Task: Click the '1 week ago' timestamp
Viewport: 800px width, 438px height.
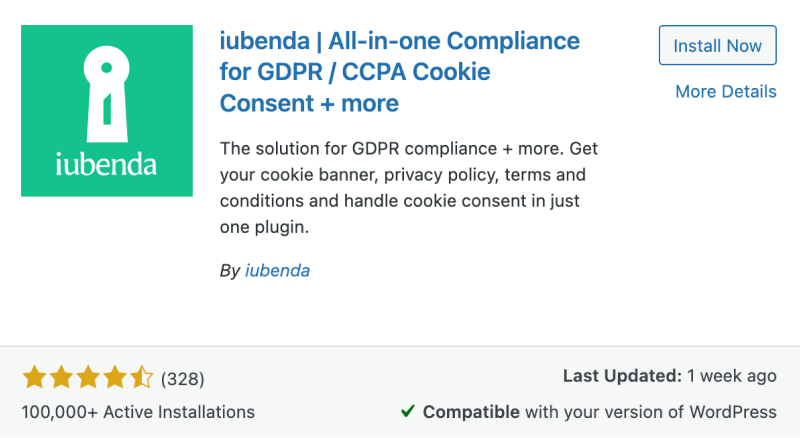Action: (732, 377)
